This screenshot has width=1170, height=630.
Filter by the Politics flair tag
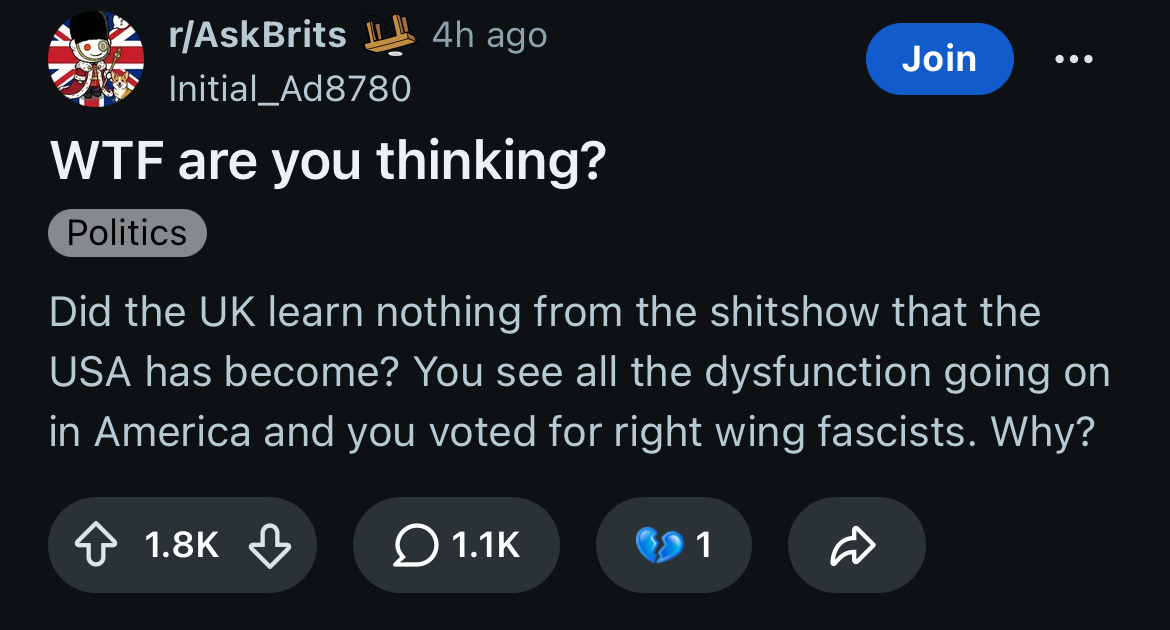point(127,233)
